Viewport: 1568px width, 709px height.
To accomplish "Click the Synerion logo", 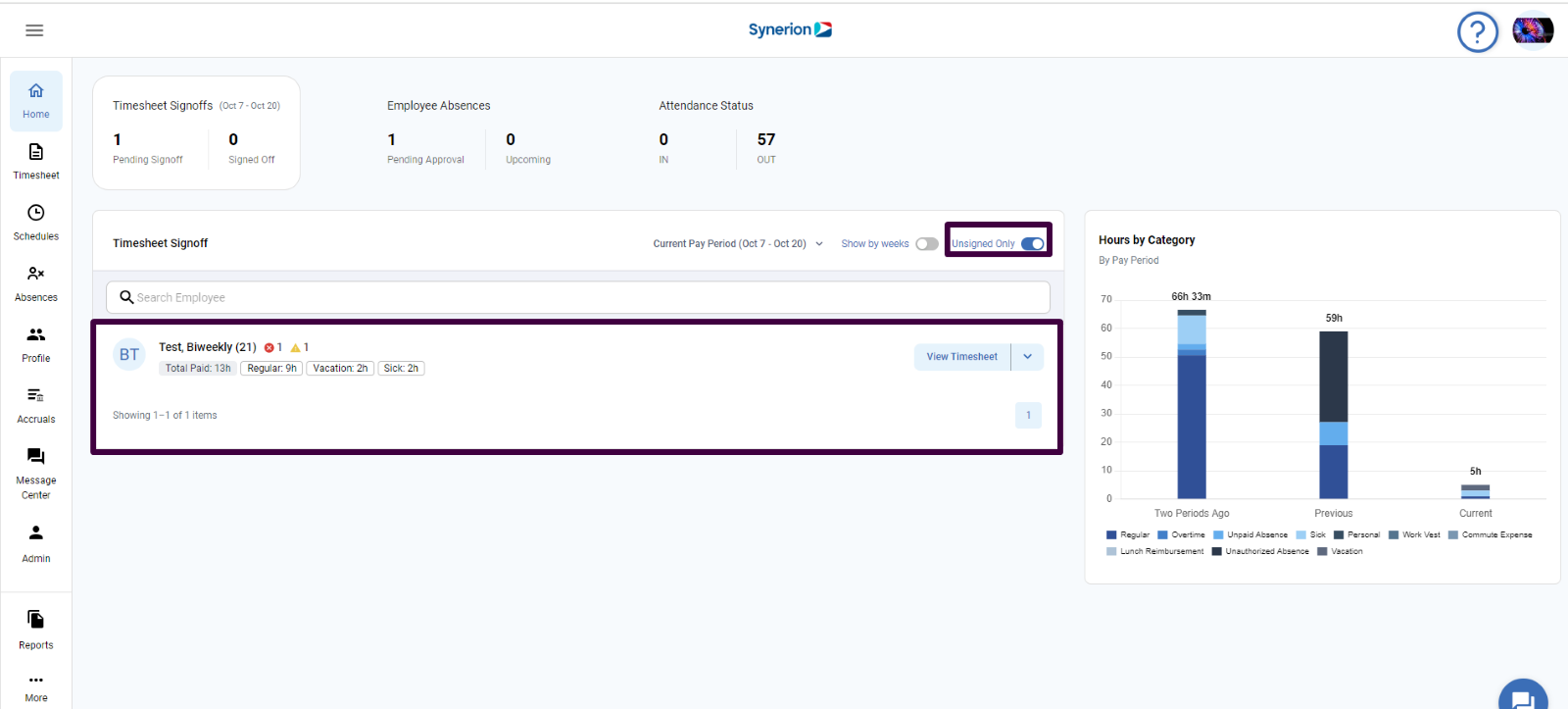I will [x=790, y=29].
